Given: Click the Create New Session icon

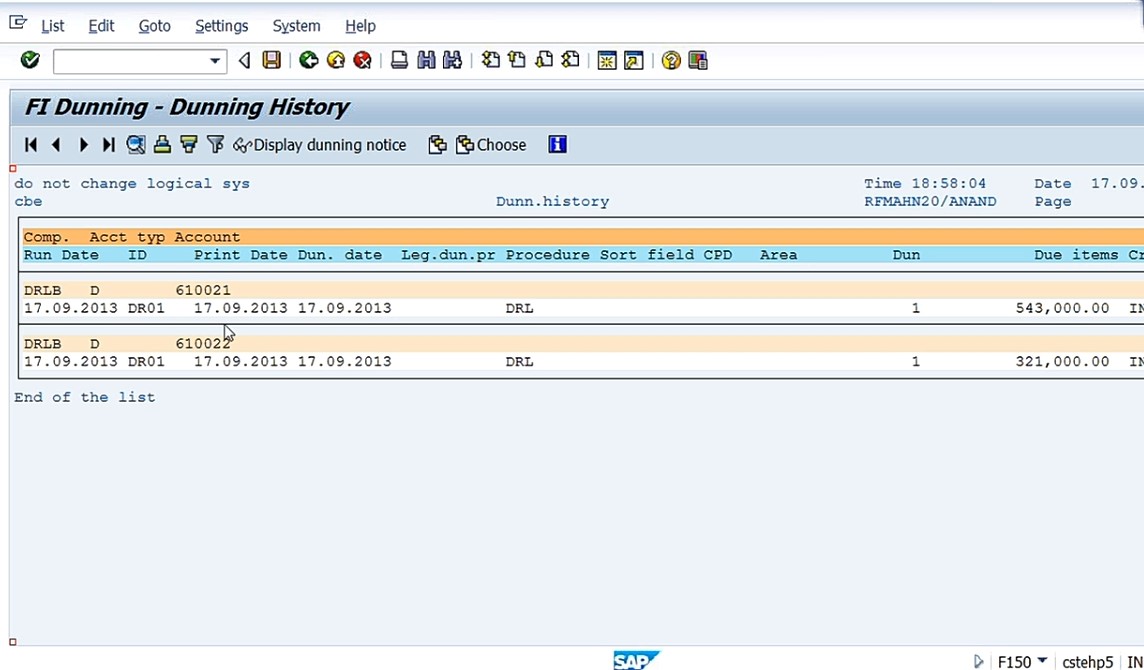Looking at the screenshot, I should (606, 60).
